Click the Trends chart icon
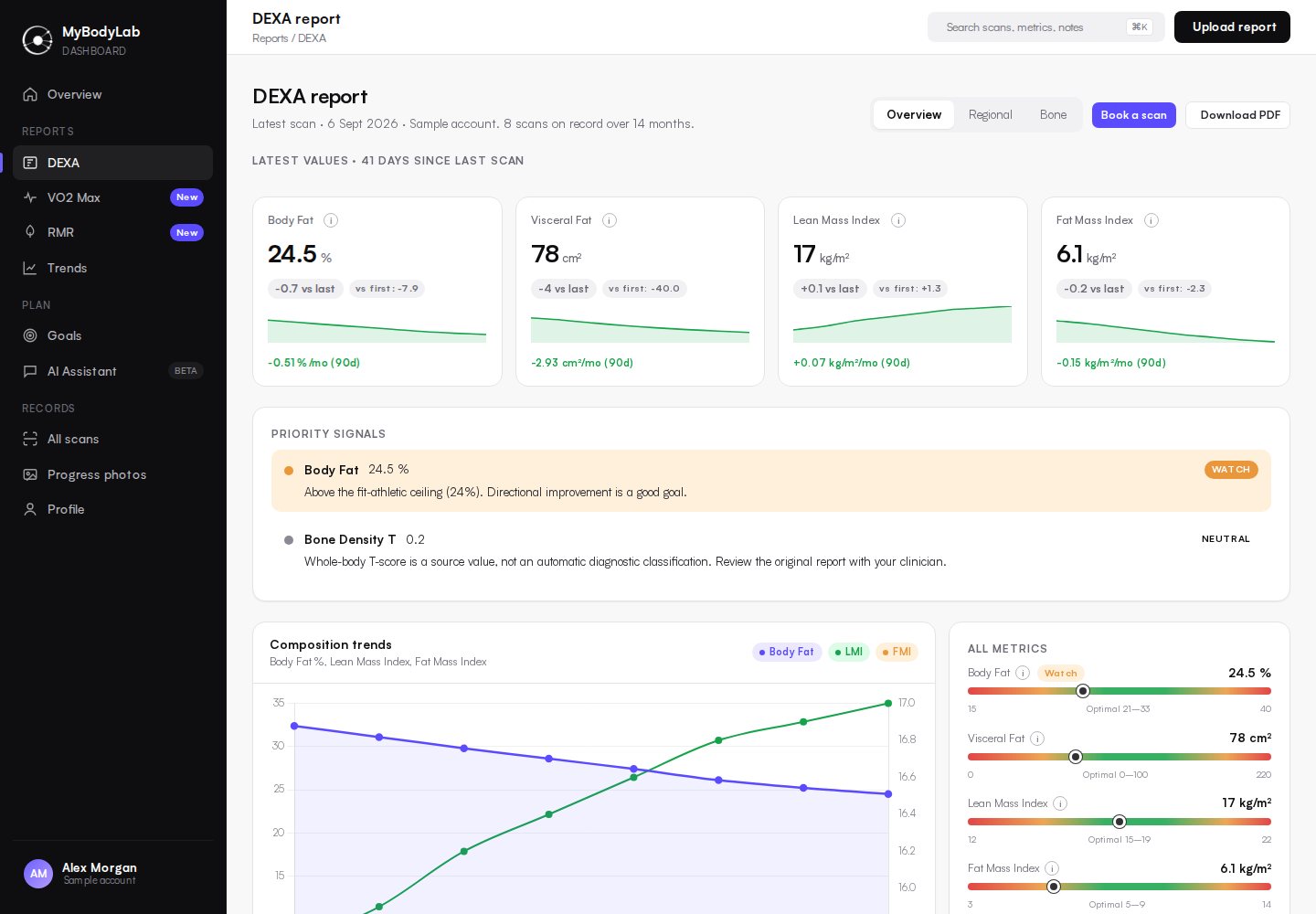This screenshot has height=914, width=1316. 30,268
